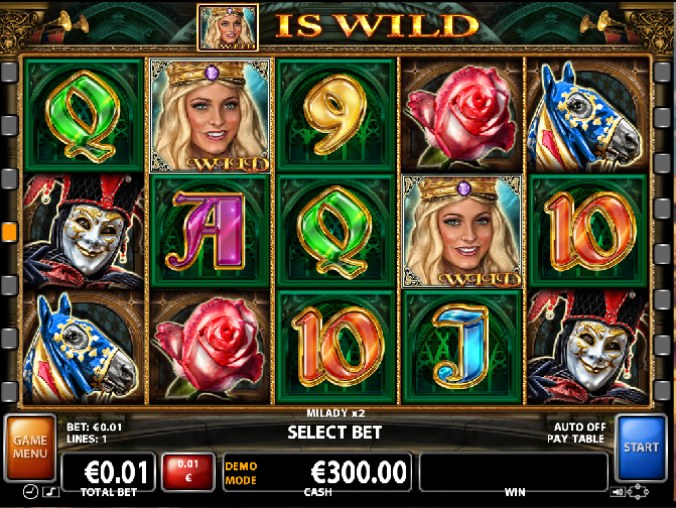Click the Select Bet label
The image size is (676, 508).
coord(335,433)
